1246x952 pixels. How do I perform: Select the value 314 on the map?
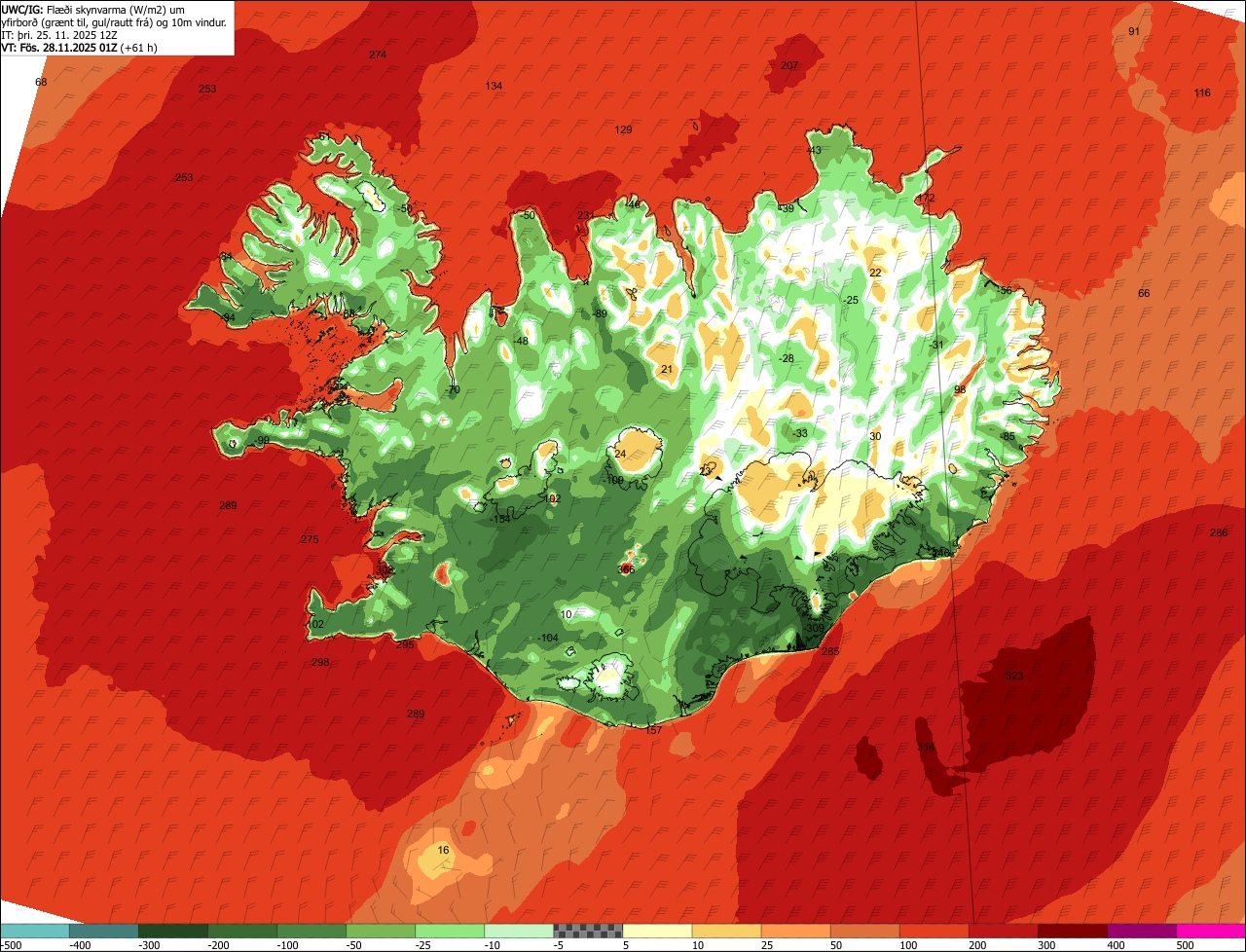click(x=926, y=747)
